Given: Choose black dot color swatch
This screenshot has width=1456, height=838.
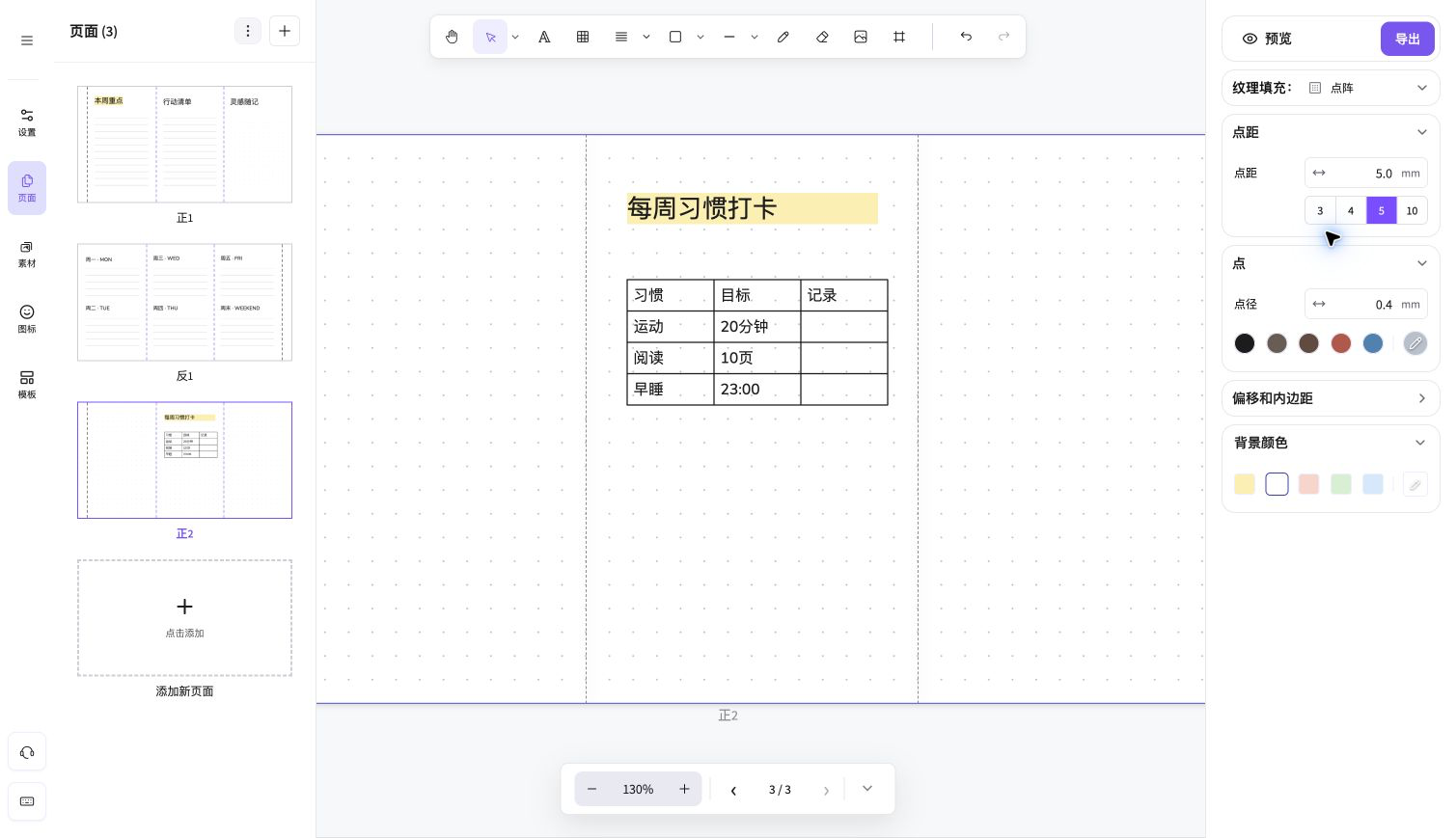Looking at the screenshot, I should point(1245,343).
